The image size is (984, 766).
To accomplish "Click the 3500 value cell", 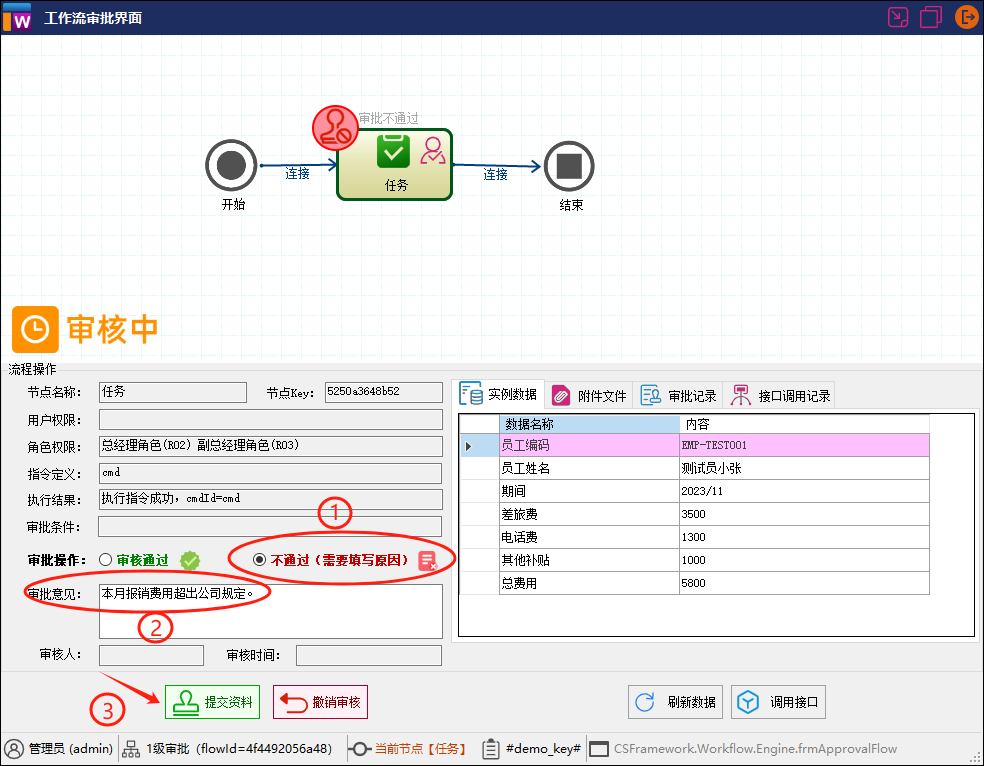I will tap(805, 514).
